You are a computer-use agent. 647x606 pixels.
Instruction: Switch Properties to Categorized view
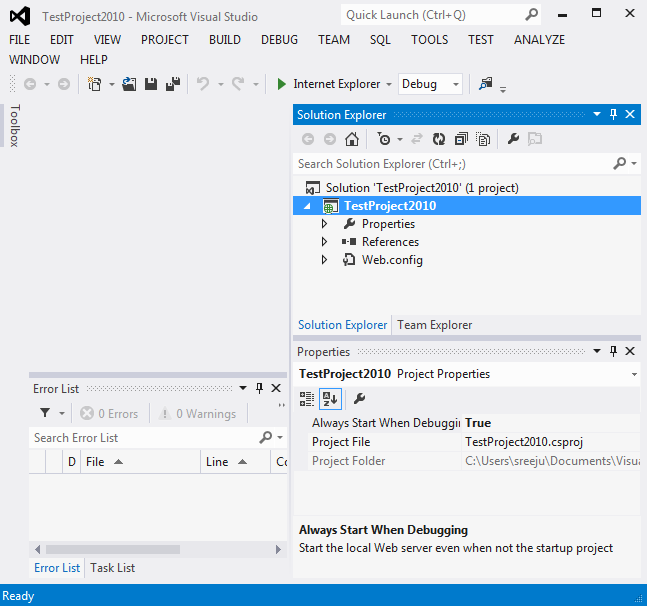307,399
